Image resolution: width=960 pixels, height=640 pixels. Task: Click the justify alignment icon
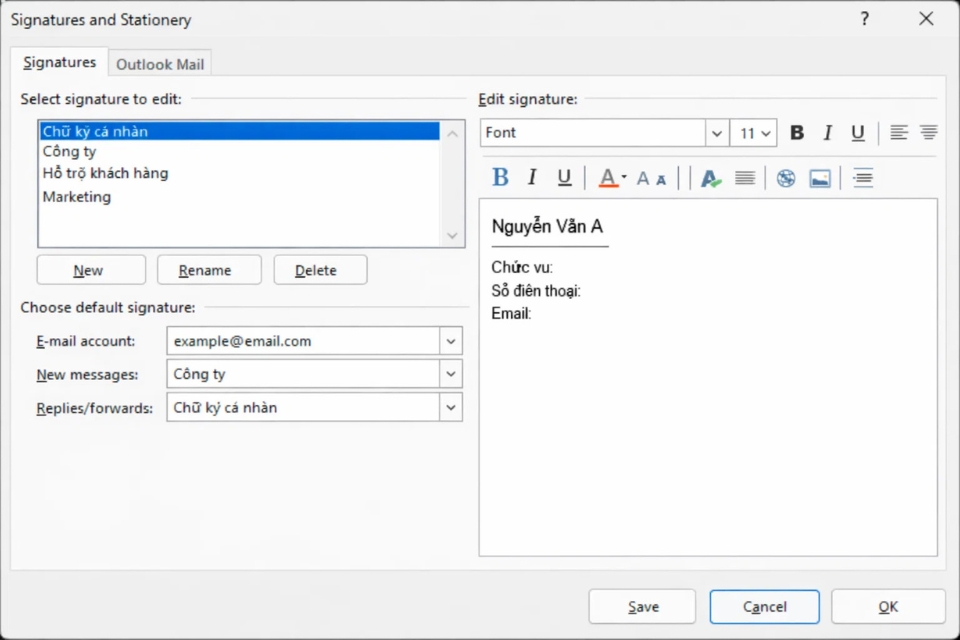coord(745,177)
